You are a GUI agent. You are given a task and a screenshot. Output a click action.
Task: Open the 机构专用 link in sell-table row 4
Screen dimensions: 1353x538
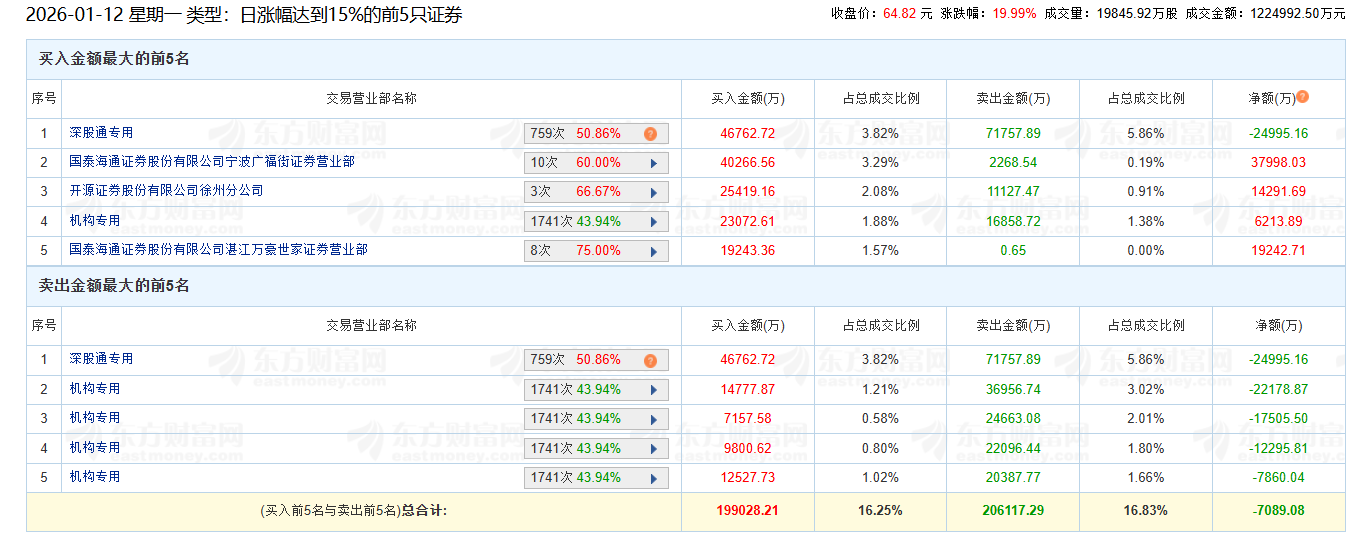(x=94, y=447)
